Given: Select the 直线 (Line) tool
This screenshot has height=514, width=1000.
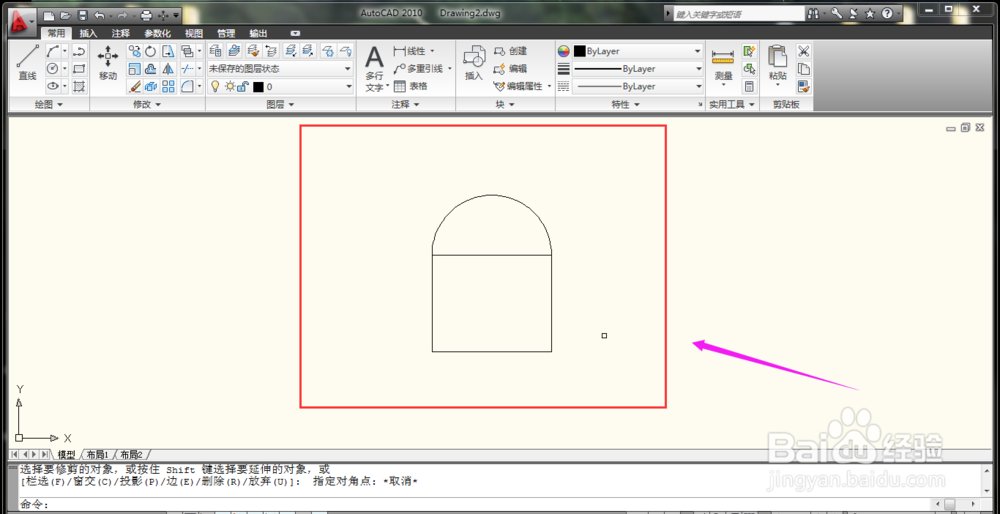Looking at the screenshot, I should [x=27, y=63].
